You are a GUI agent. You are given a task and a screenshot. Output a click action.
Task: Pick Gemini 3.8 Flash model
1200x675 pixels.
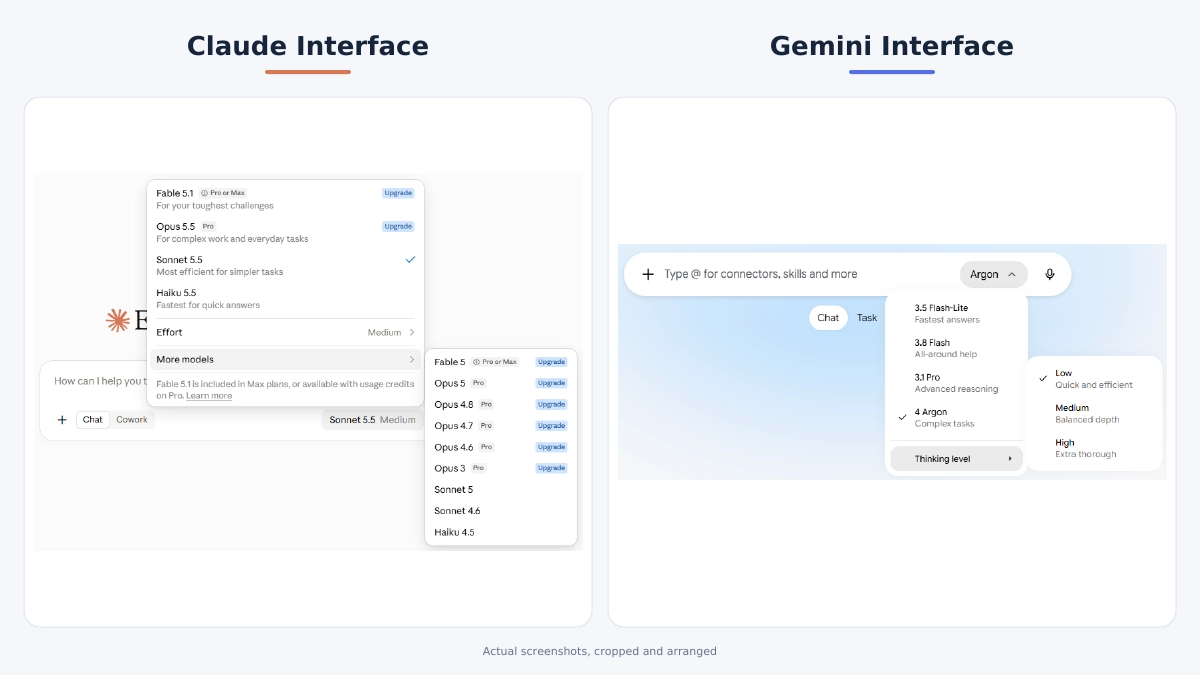(956, 348)
